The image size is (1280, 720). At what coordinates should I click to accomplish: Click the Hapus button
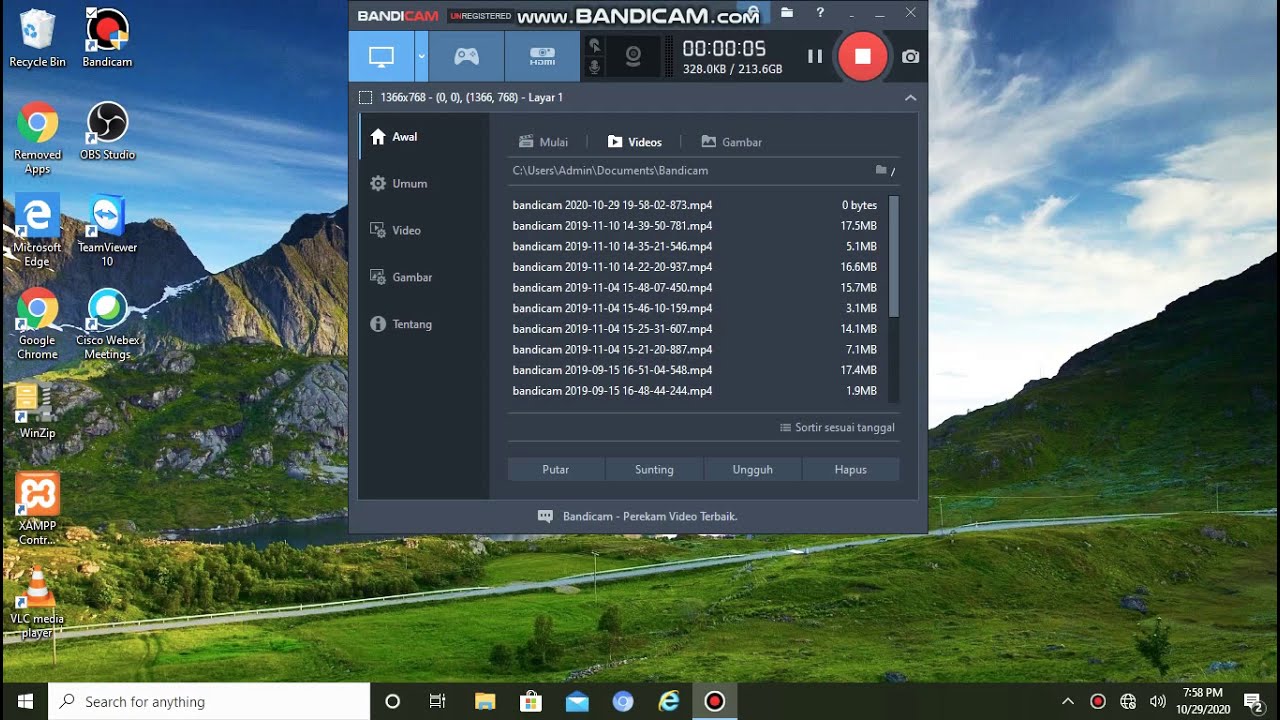click(851, 470)
